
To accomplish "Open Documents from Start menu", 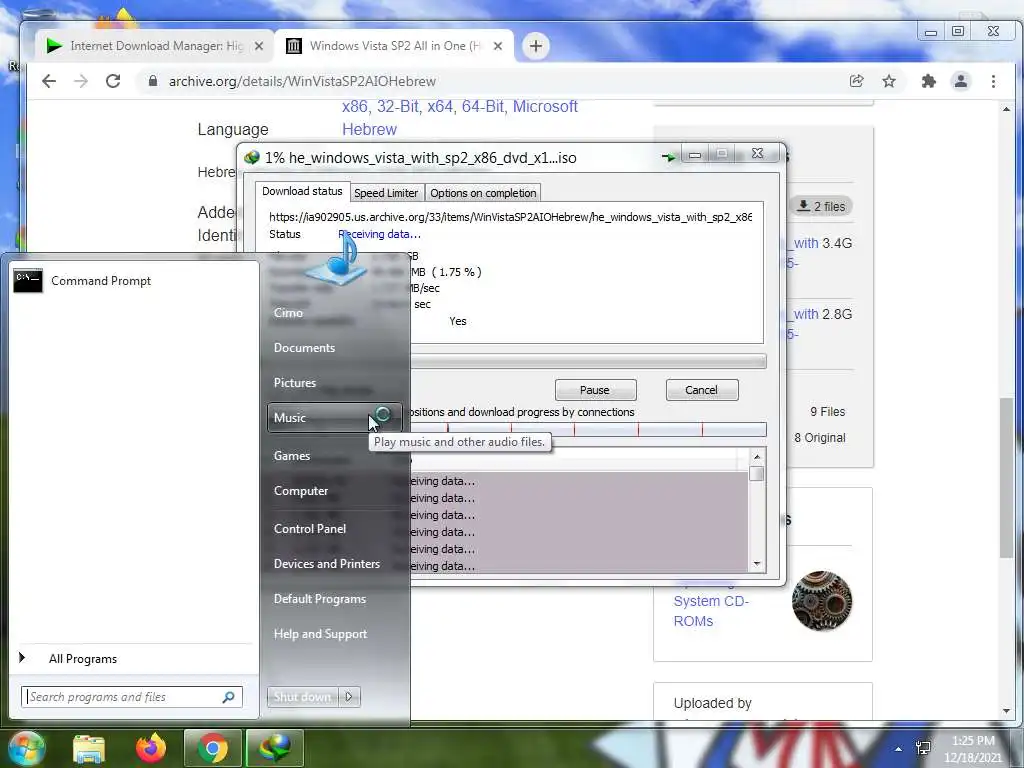I will 304,348.
